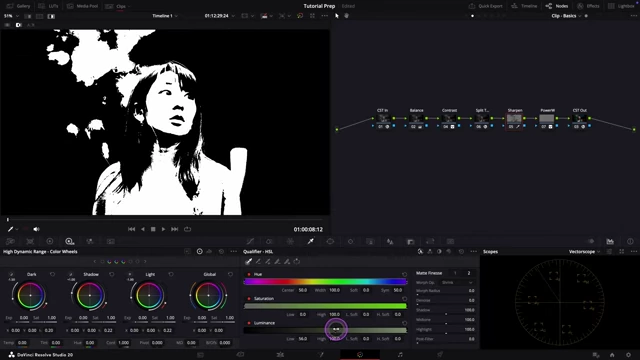The image size is (640, 360).
Task: Open the Lightbox tab
Action: pos(621,6)
